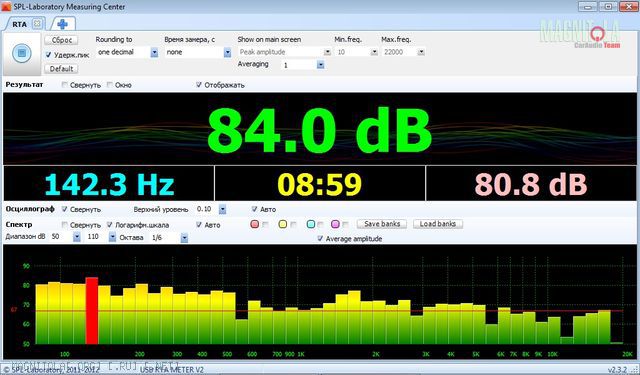Enable the Окно window checkbox

[110, 85]
